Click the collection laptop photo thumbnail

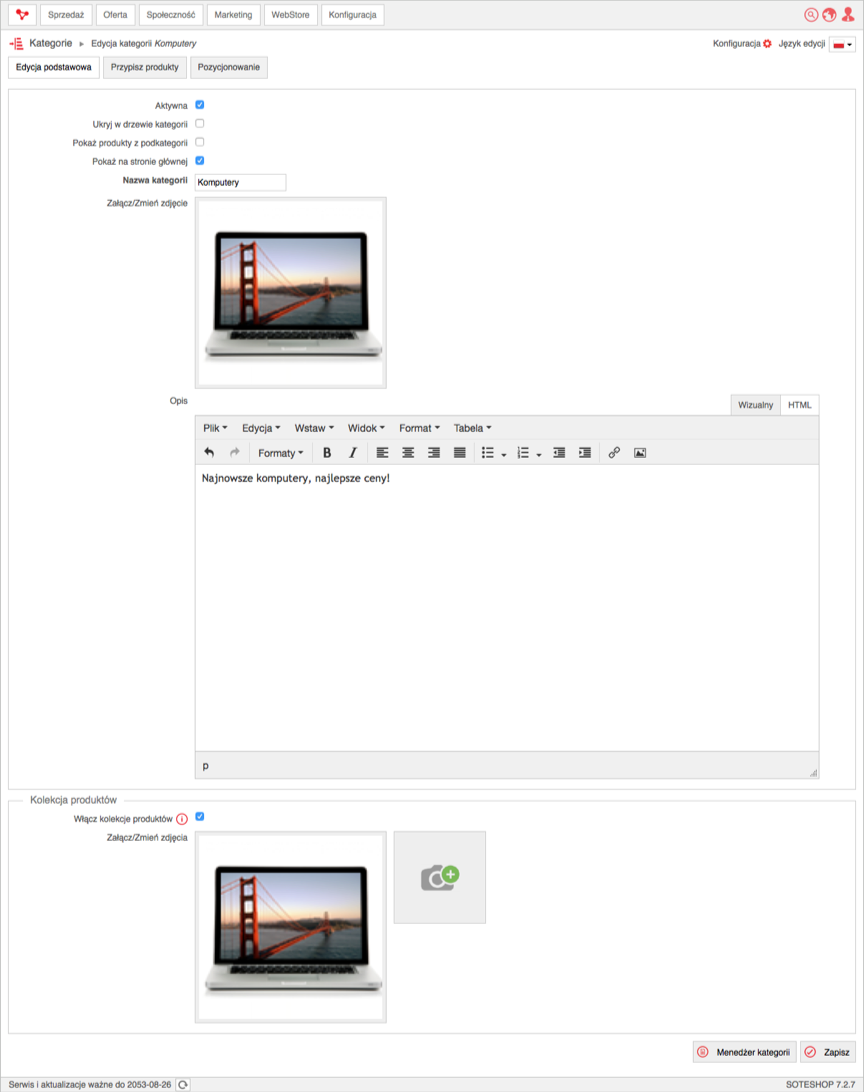(291, 927)
